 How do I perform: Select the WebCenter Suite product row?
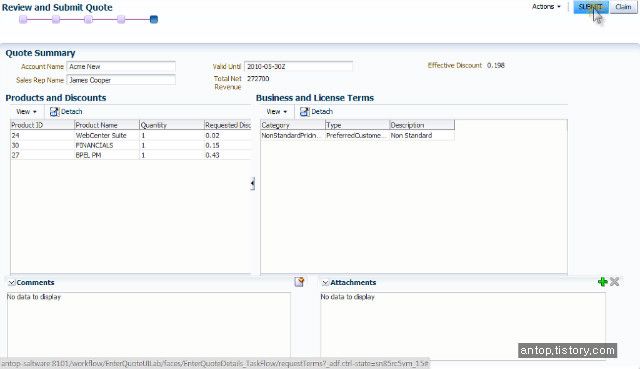click(131, 135)
